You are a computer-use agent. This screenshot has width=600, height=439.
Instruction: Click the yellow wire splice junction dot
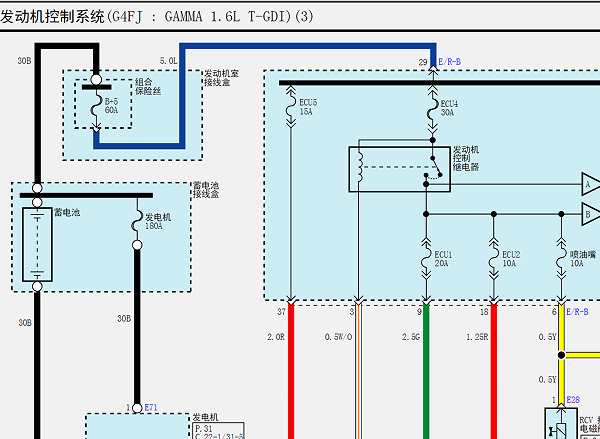561,355
